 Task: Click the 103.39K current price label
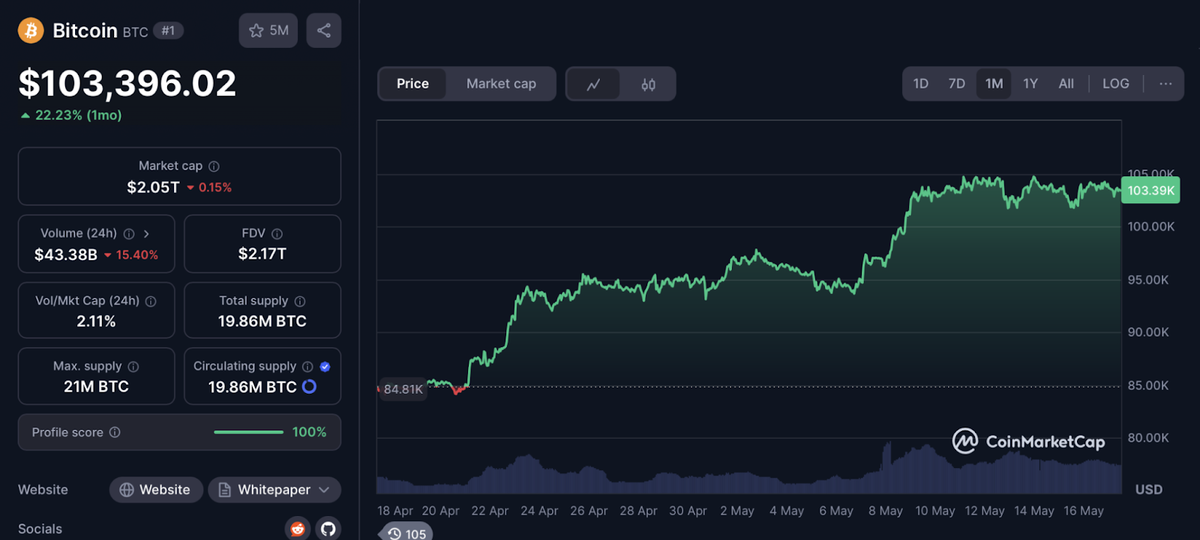pos(1151,190)
